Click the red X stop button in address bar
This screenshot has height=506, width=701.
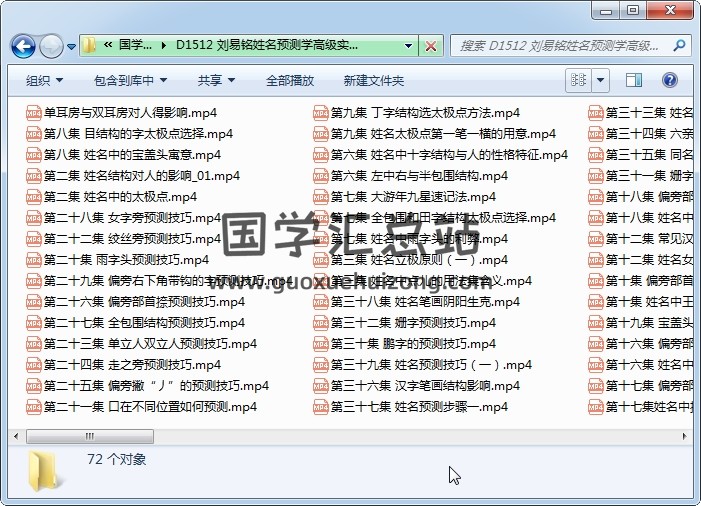click(431, 46)
